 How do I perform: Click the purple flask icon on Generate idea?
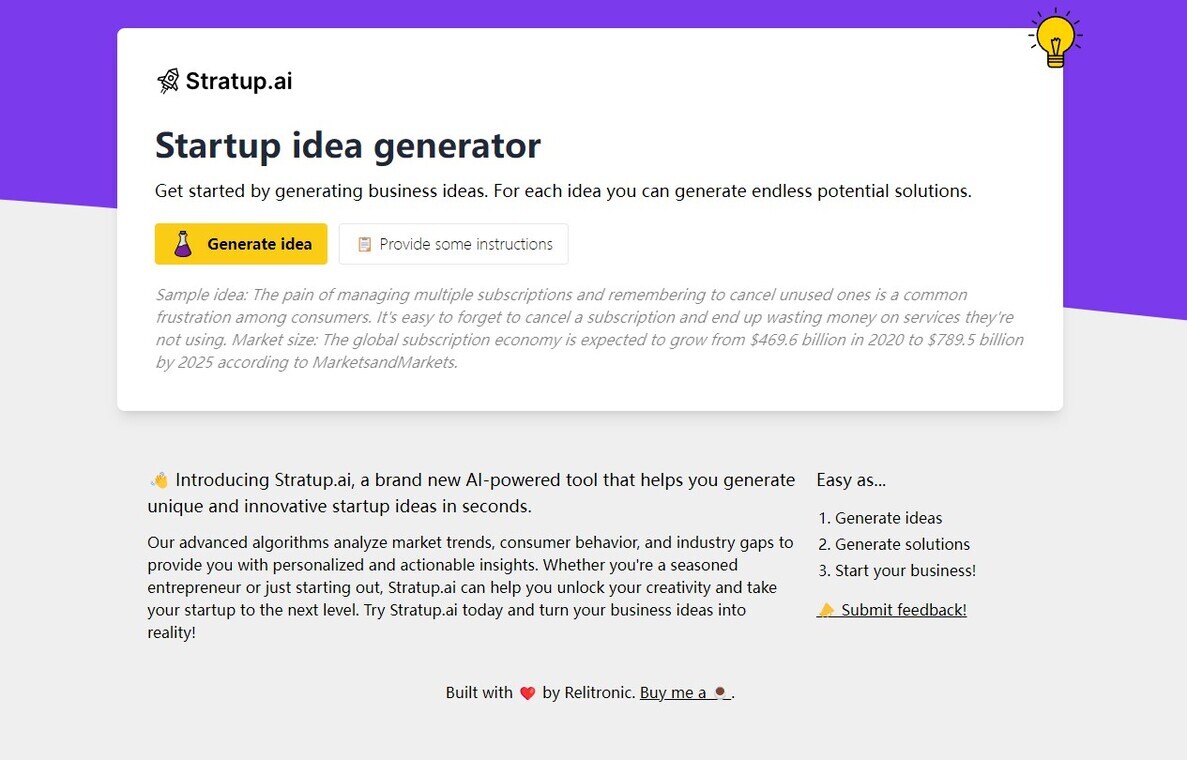[183, 243]
